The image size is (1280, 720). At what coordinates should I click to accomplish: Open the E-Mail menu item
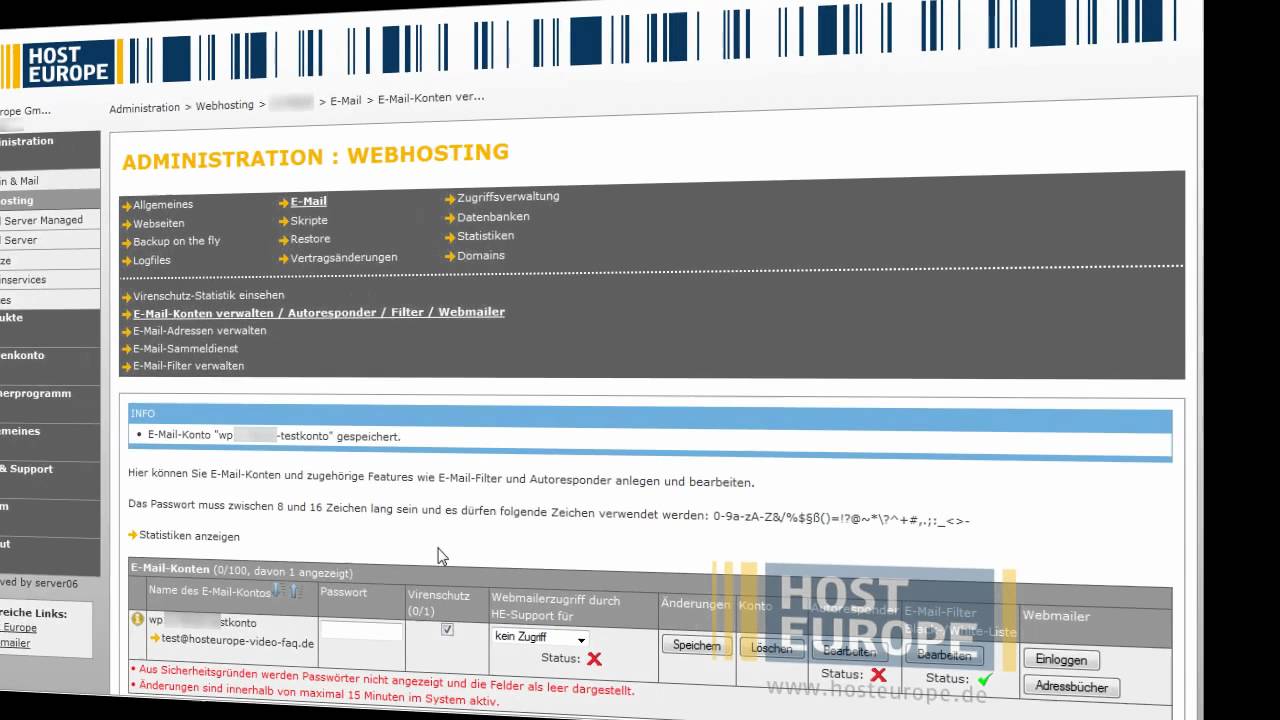[308, 201]
